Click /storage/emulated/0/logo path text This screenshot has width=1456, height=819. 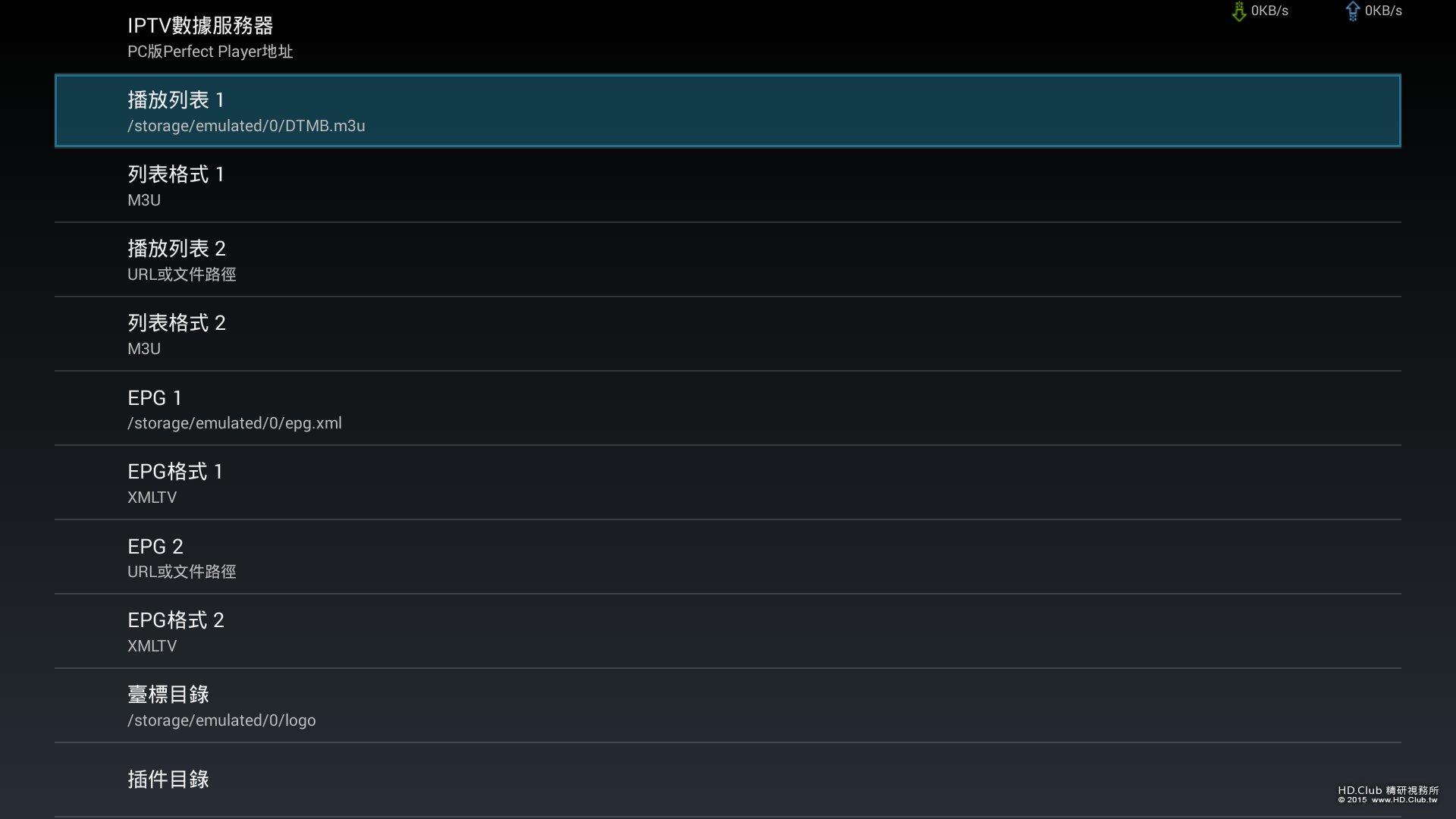(x=221, y=720)
